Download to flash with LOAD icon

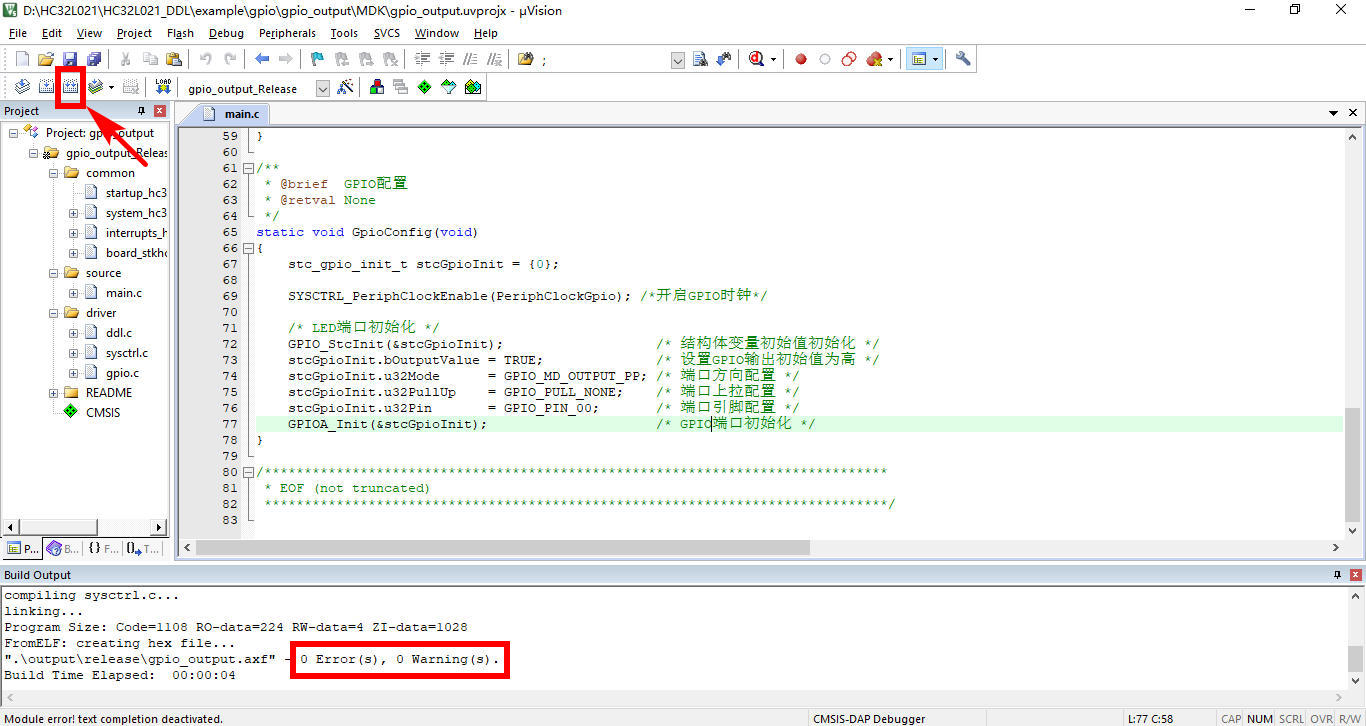[x=162, y=87]
